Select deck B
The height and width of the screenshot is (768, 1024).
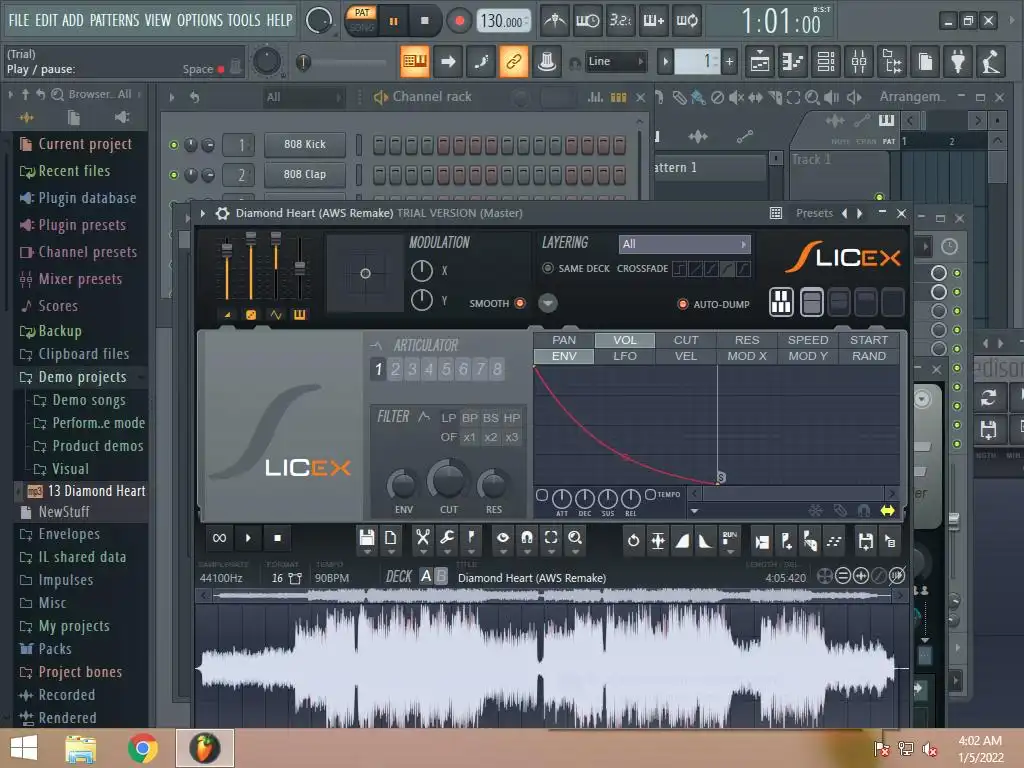pyautogui.click(x=441, y=576)
